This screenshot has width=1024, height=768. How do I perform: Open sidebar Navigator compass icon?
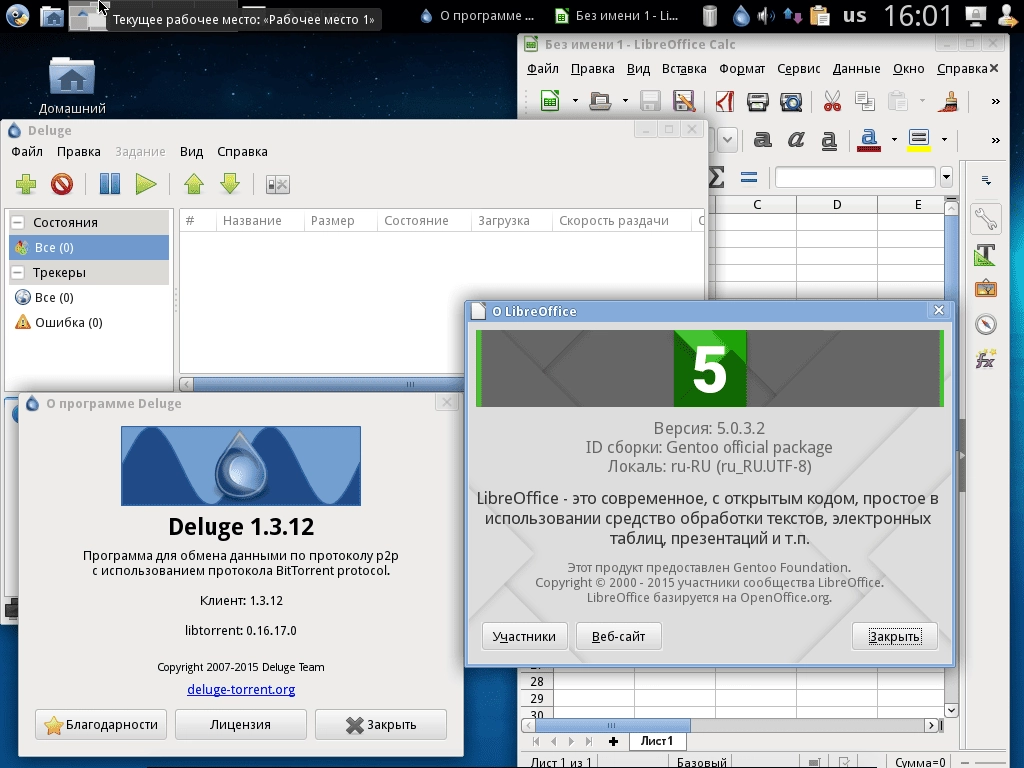(x=985, y=324)
